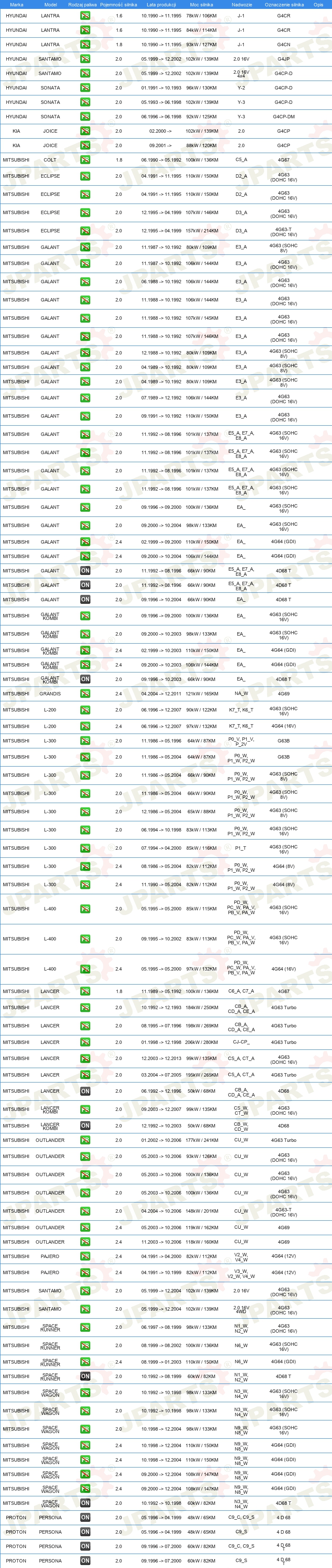Click power value 206kW / 280KM
Image resolution: width=332 pixels, height=1568 pixels.
(x=202, y=1042)
